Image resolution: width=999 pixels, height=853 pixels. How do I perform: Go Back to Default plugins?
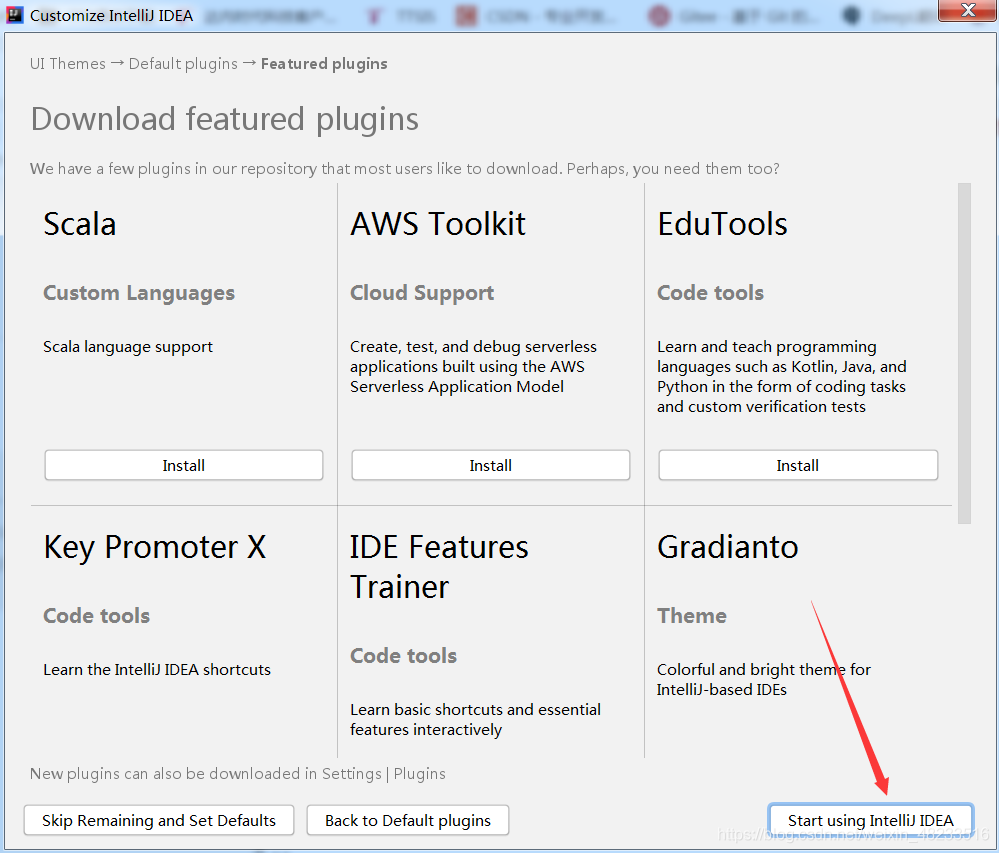(x=408, y=820)
